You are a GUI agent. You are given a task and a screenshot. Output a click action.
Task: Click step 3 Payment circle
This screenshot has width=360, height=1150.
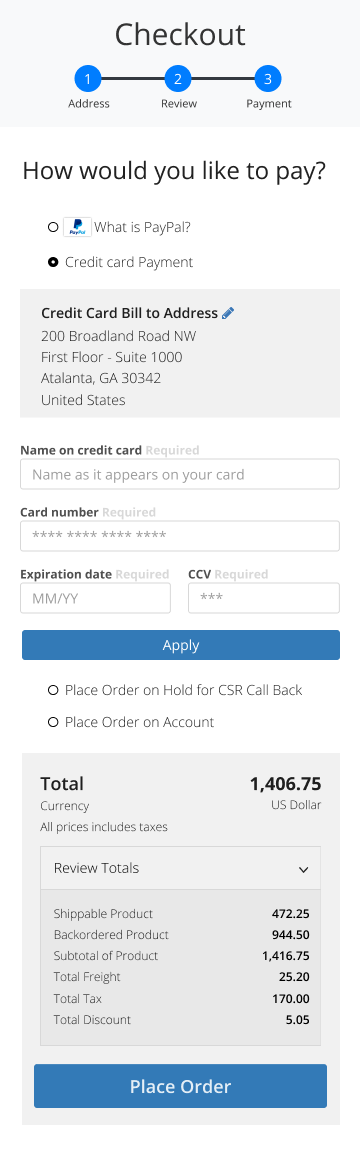click(x=268, y=78)
